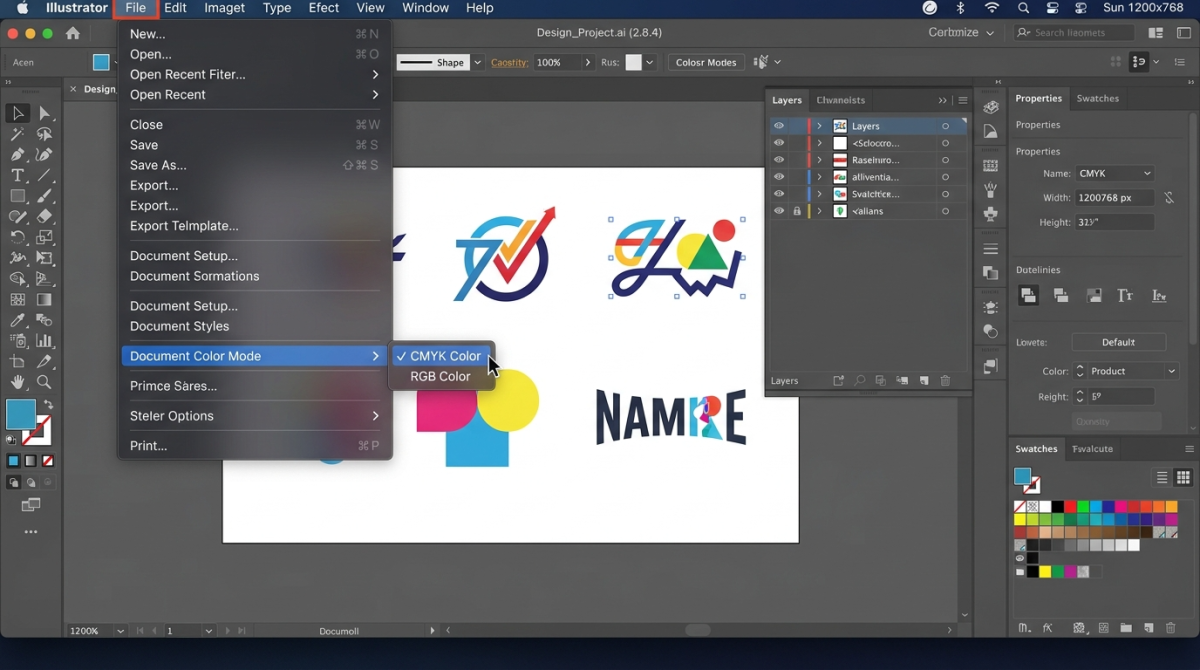Select the Selection arrow tool
This screenshot has height=670, width=1200.
(17, 113)
